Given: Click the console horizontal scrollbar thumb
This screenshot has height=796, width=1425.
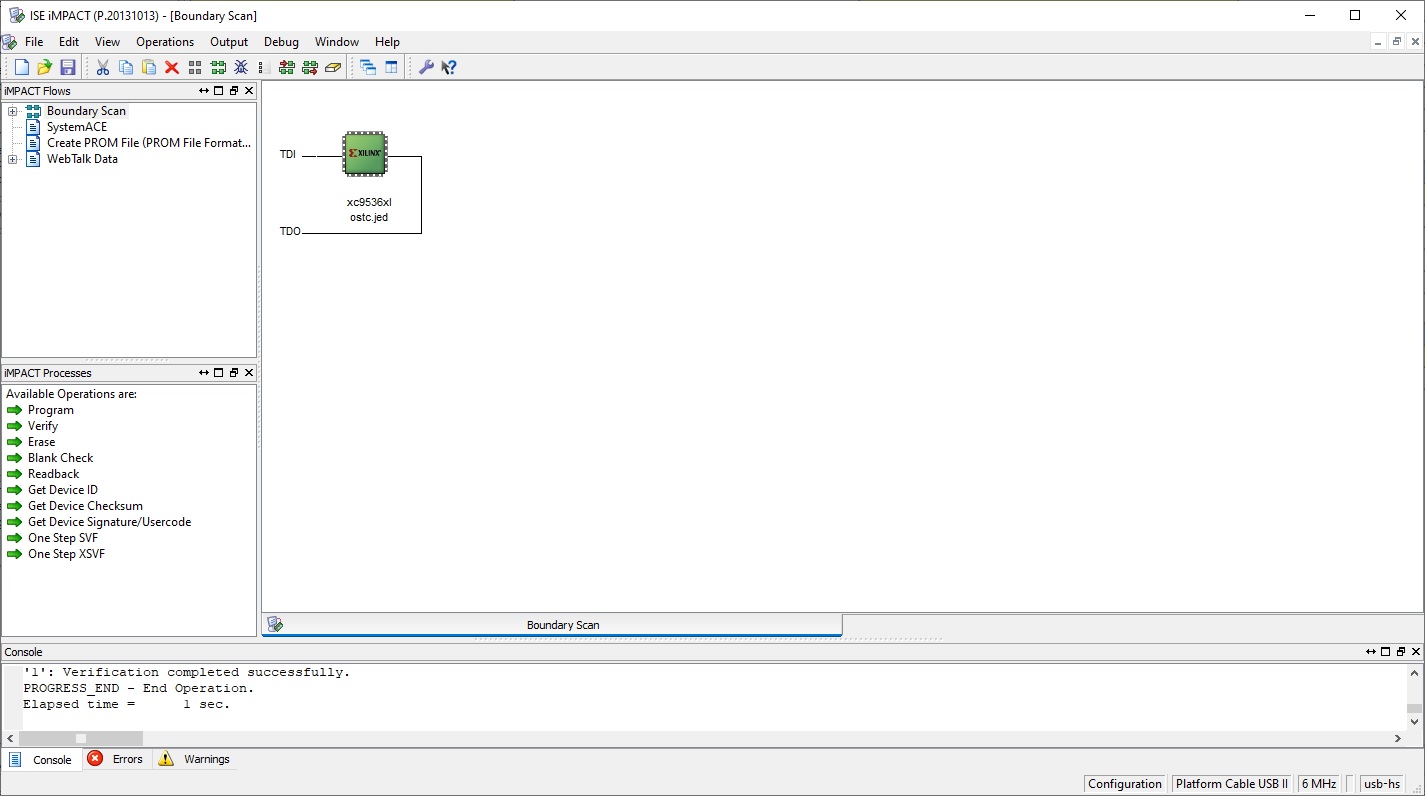Looking at the screenshot, I should click(x=81, y=738).
